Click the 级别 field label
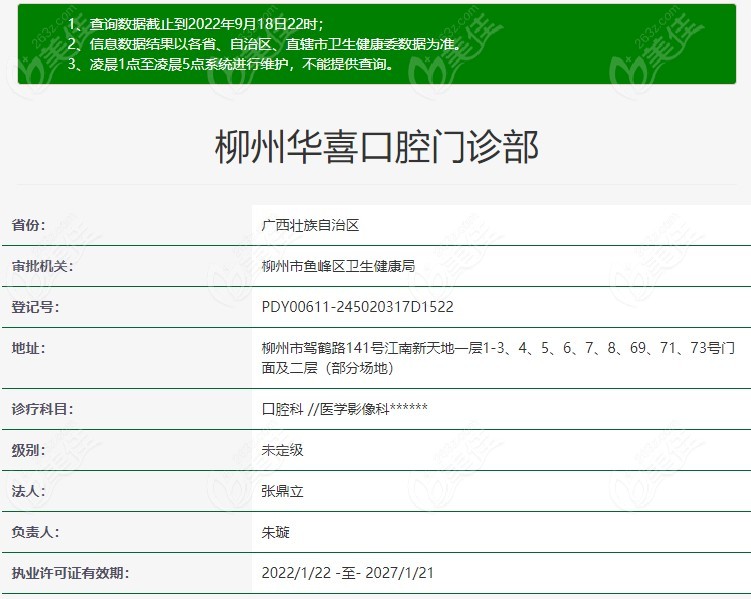Image resolution: width=751 pixels, height=599 pixels. pos(29,450)
